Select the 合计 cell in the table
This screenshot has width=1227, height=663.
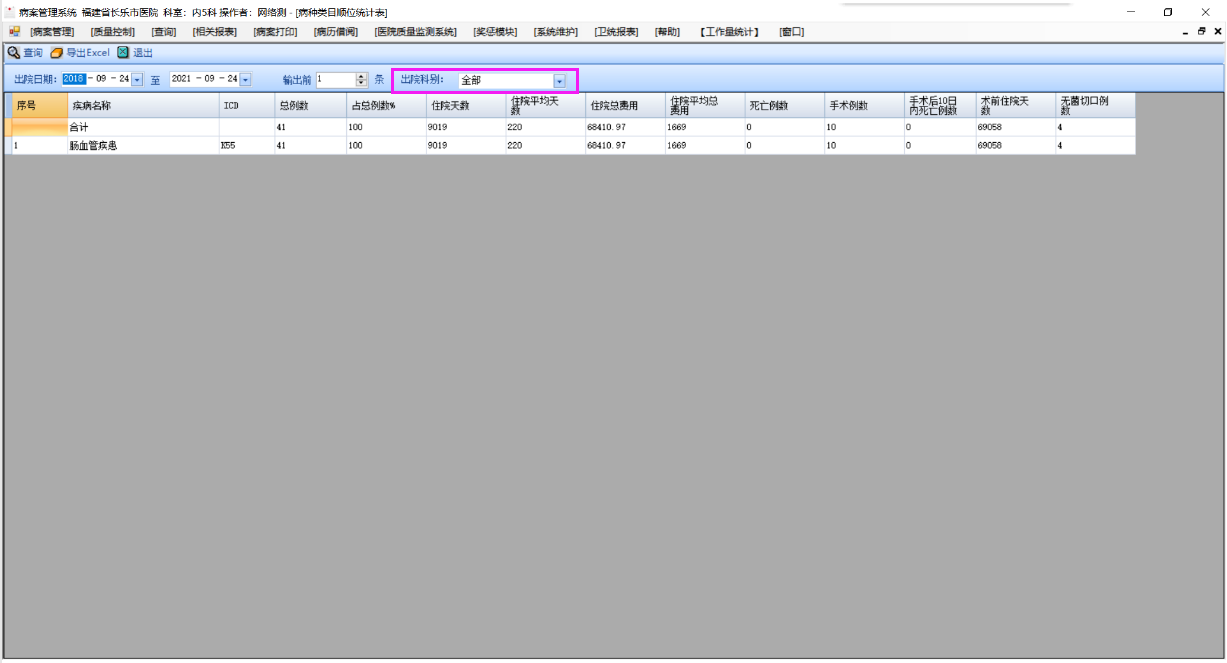tap(144, 127)
